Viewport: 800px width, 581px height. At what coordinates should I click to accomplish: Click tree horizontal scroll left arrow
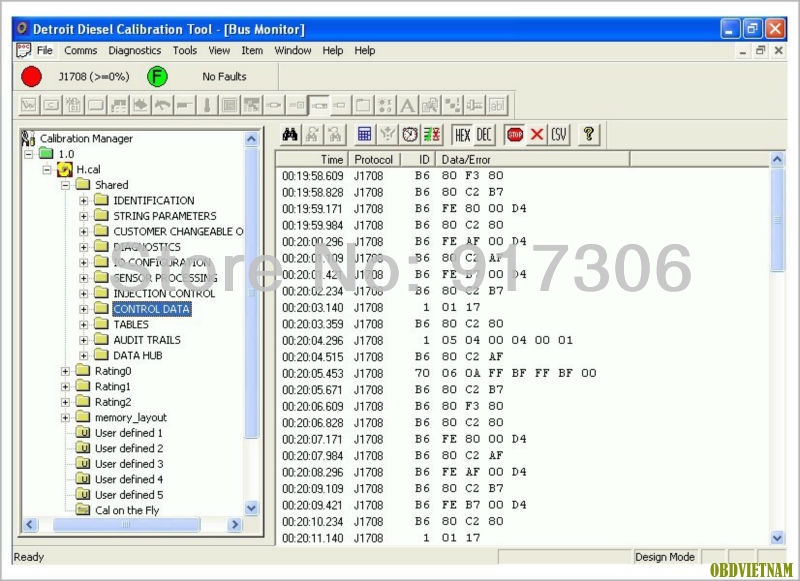[30, 524]
